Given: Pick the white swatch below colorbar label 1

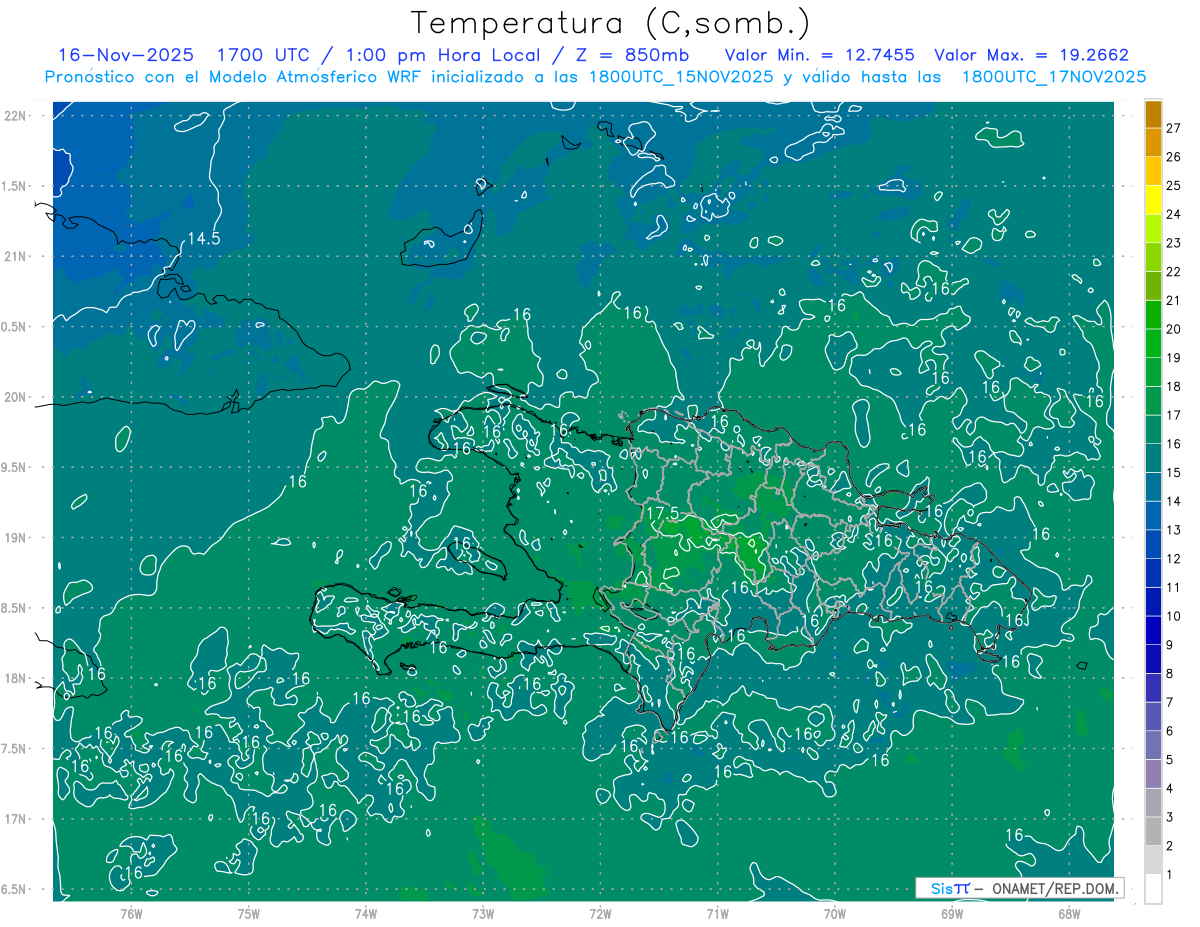Looking at the screenshot, I should click(1153, 889).
